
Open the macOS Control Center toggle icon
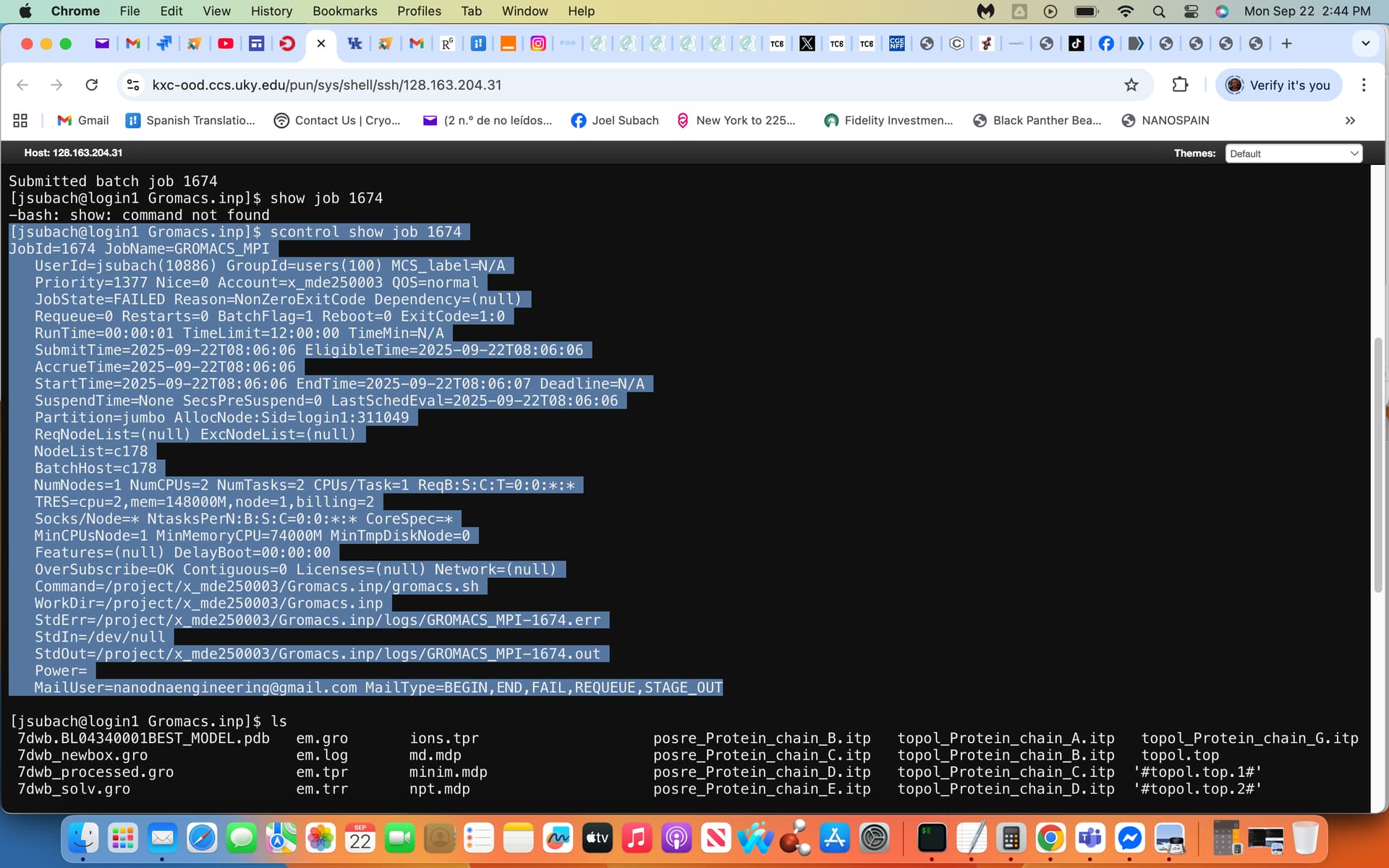(x=1191, y=11)
